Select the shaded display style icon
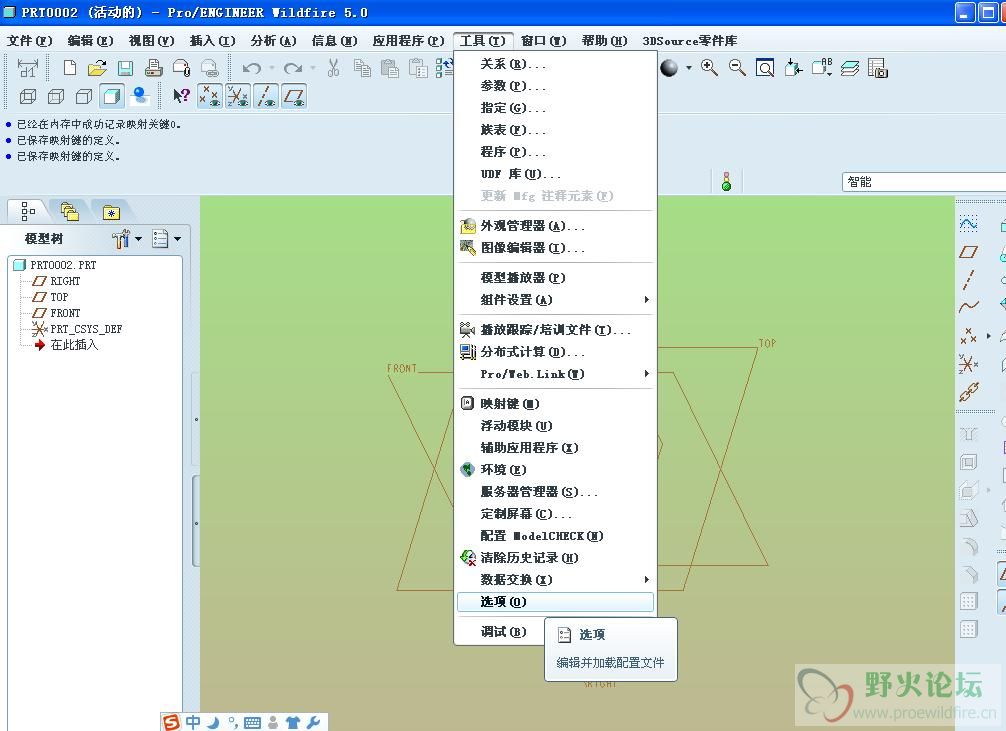Viewport: 1006px width, 731px height. point(112,96)
